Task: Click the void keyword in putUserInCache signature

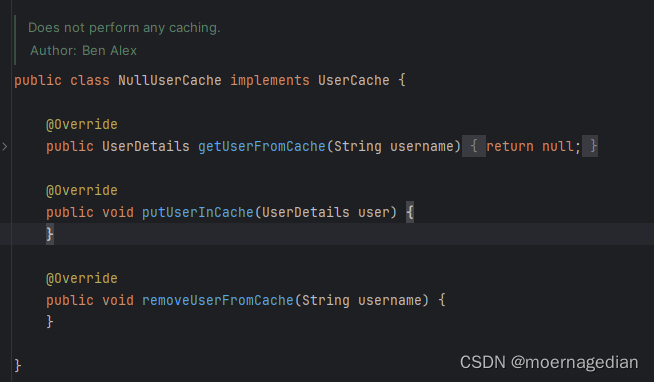Action: point(118,212)
